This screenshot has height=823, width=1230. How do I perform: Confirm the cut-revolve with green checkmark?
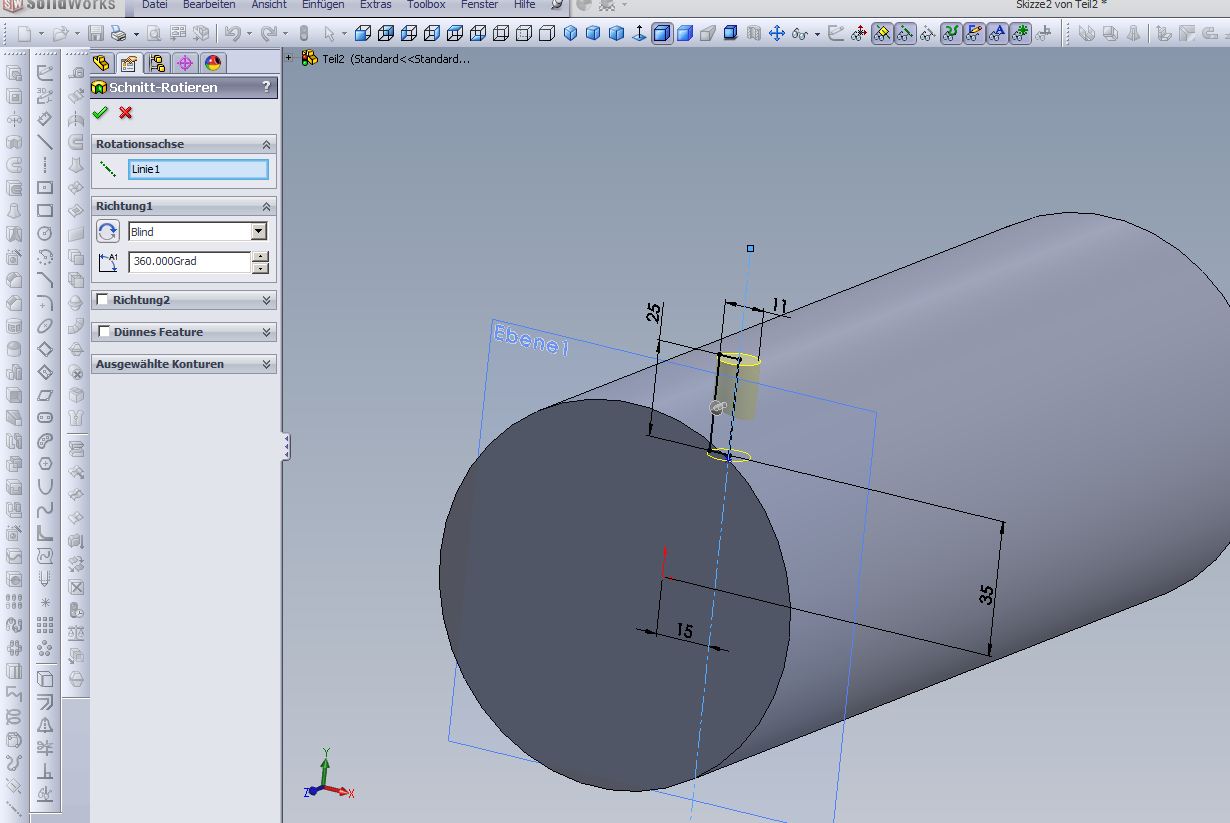coord(100,113)
